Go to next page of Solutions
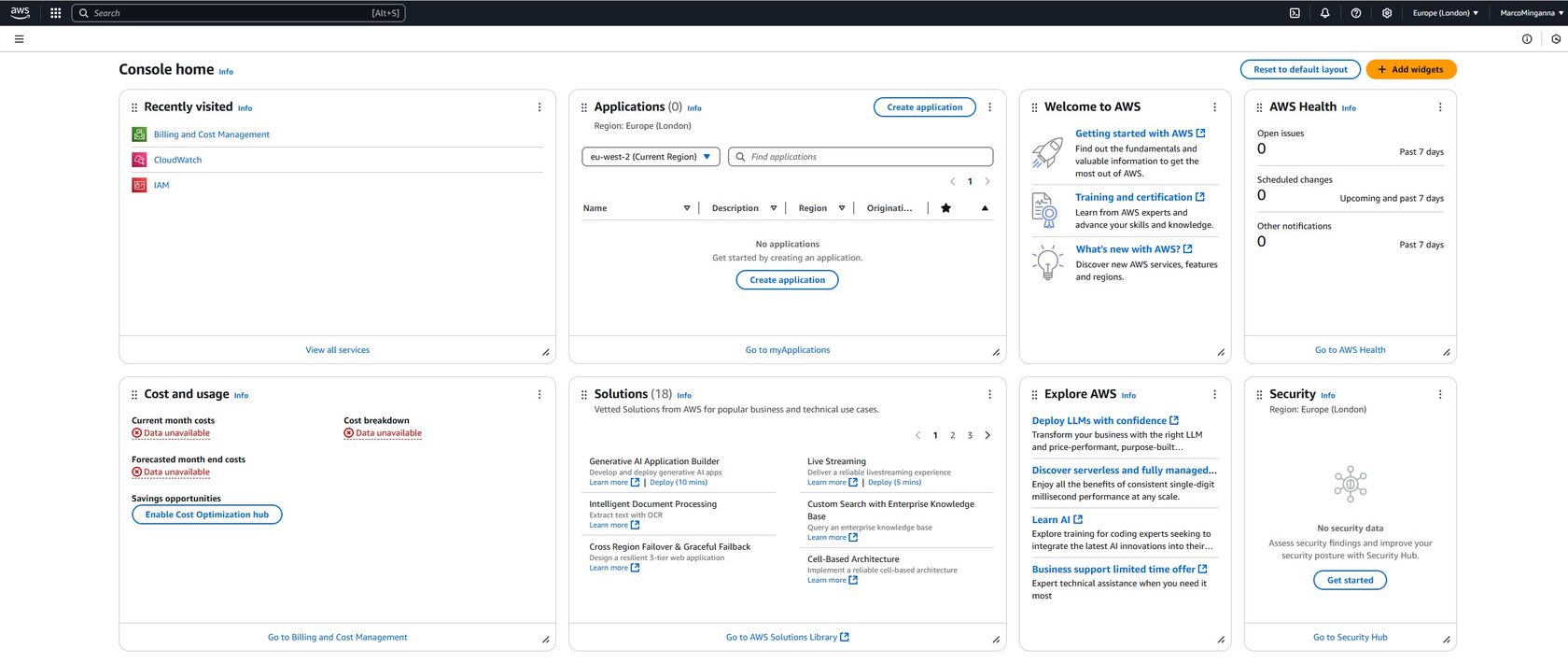This screenshot has width=1568, height=663. point(987,435)
